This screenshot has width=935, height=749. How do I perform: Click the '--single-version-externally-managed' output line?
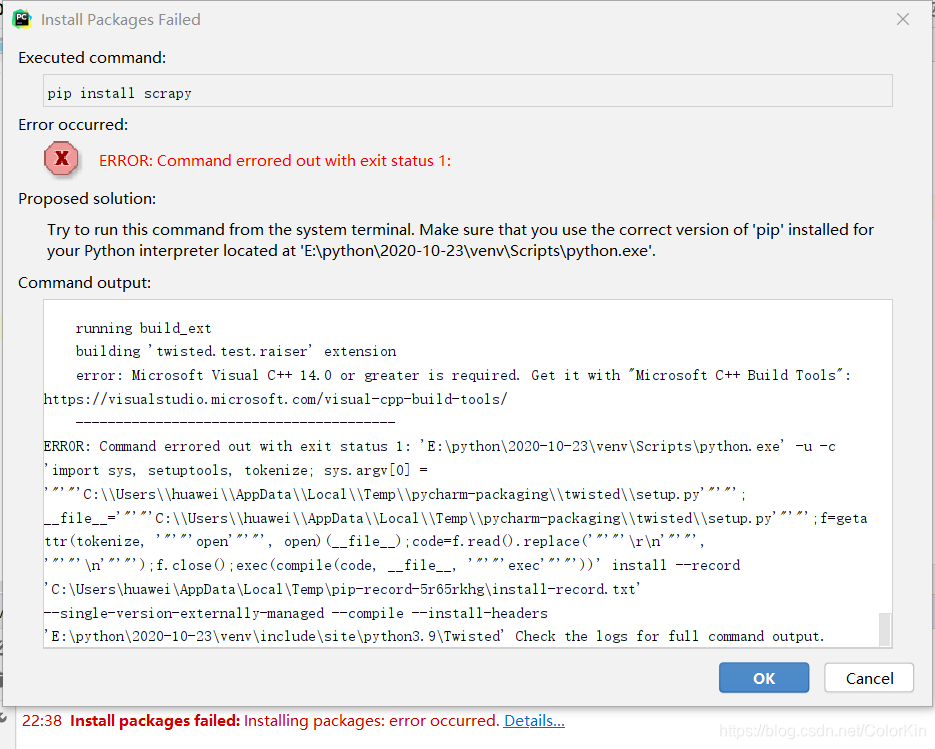[296, 613]
